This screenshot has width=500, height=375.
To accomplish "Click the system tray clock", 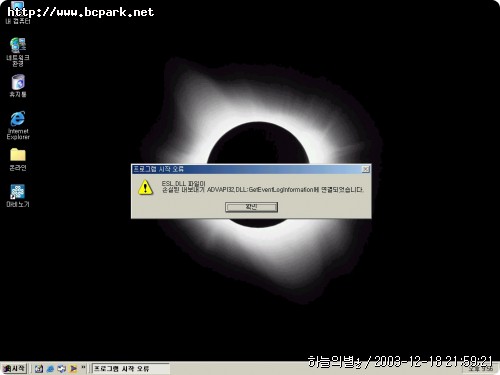I will [x=480, y=369].
